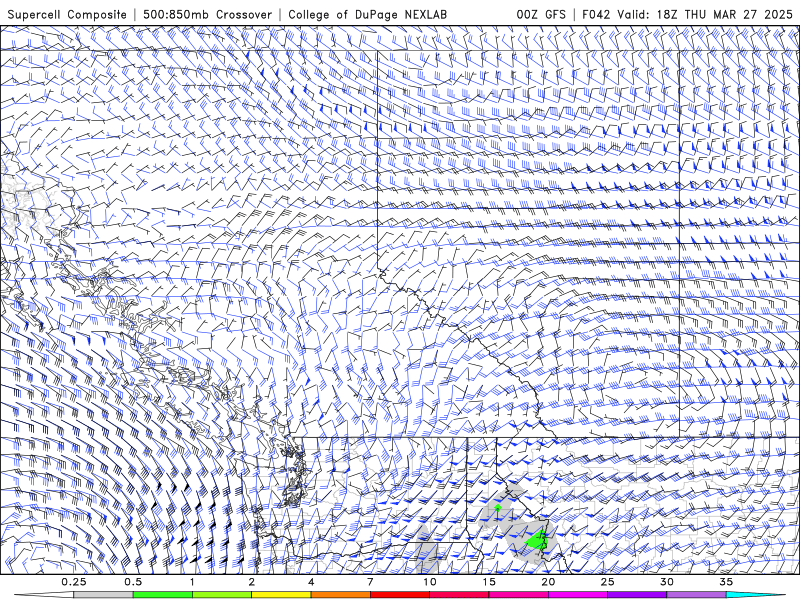Click the '7' legend value
The image size is (800, 600).
click(x=370, y=582)
